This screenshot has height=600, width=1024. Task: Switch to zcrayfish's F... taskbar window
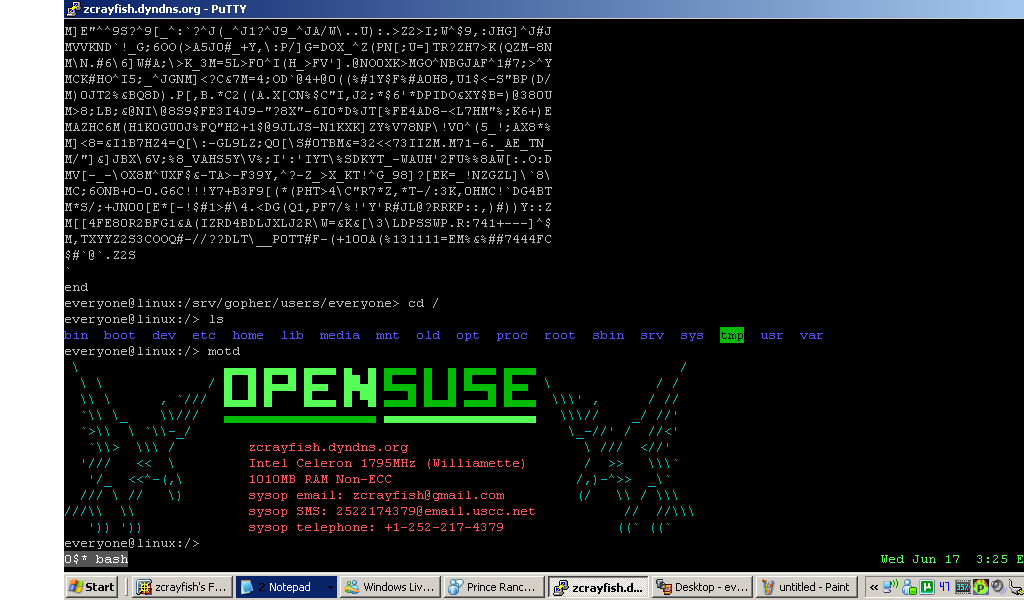pos(182,587)
